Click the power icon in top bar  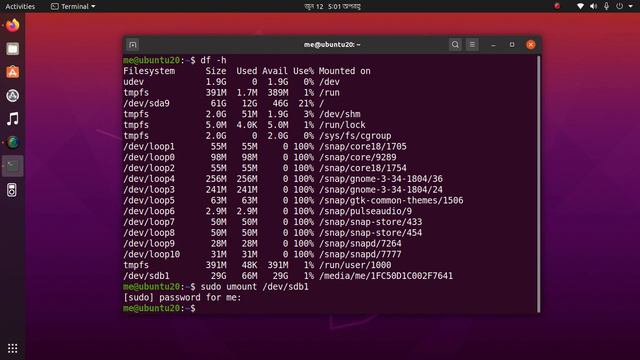620,6
